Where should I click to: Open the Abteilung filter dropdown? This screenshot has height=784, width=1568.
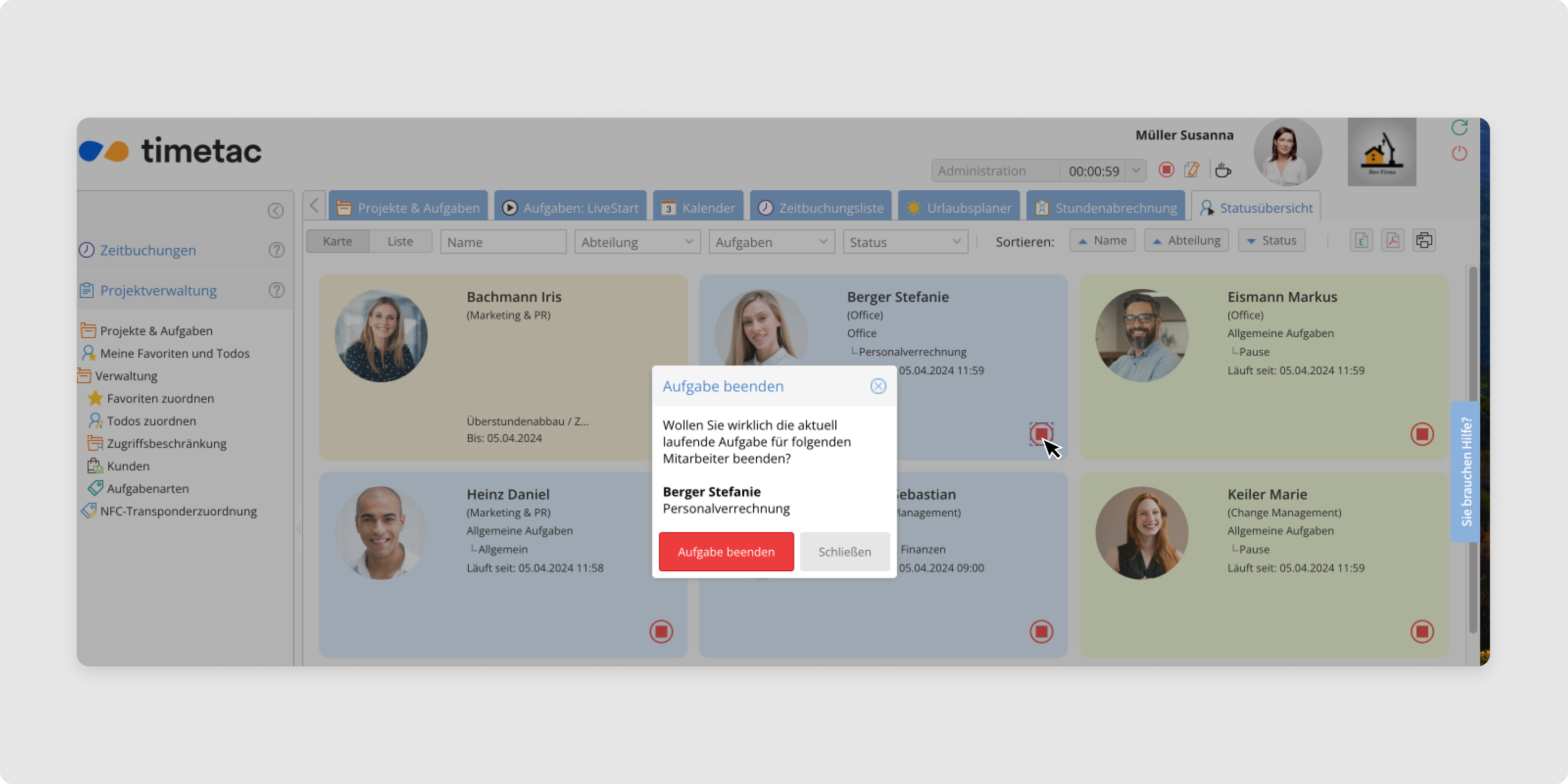(637, 241)
